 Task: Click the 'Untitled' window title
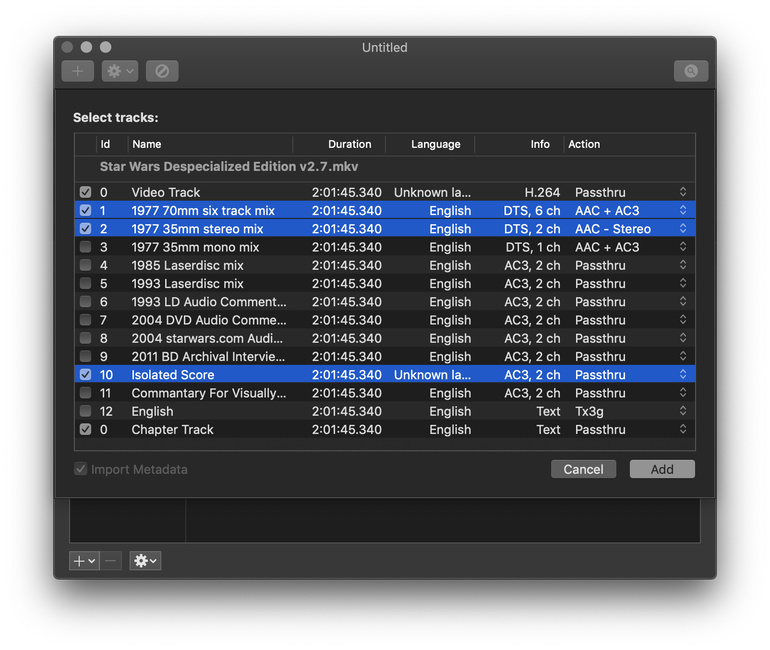(385, 47)
